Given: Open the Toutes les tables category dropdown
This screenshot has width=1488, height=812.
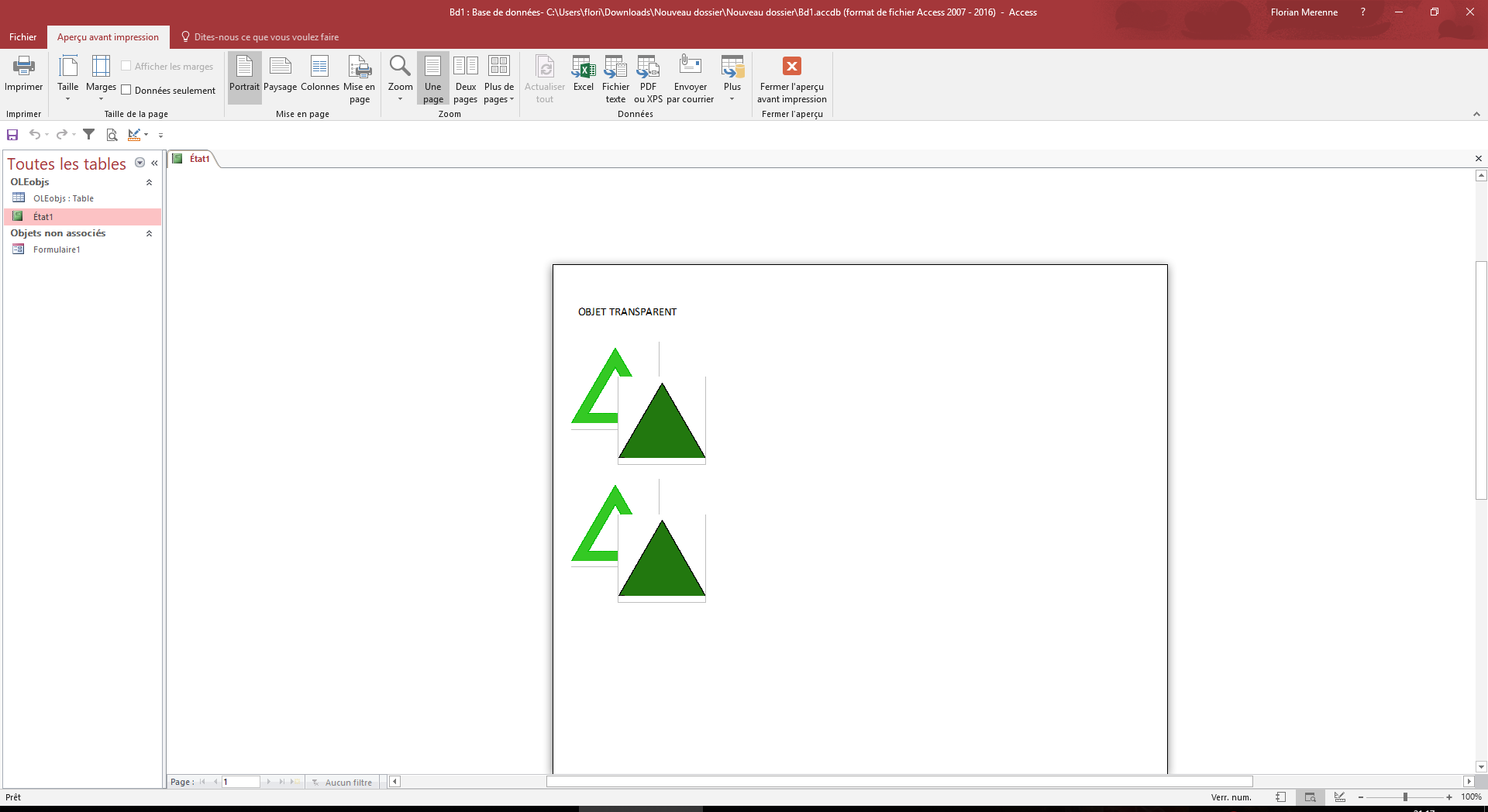Looking at the screenshot, I should click(x=139, y=163).
